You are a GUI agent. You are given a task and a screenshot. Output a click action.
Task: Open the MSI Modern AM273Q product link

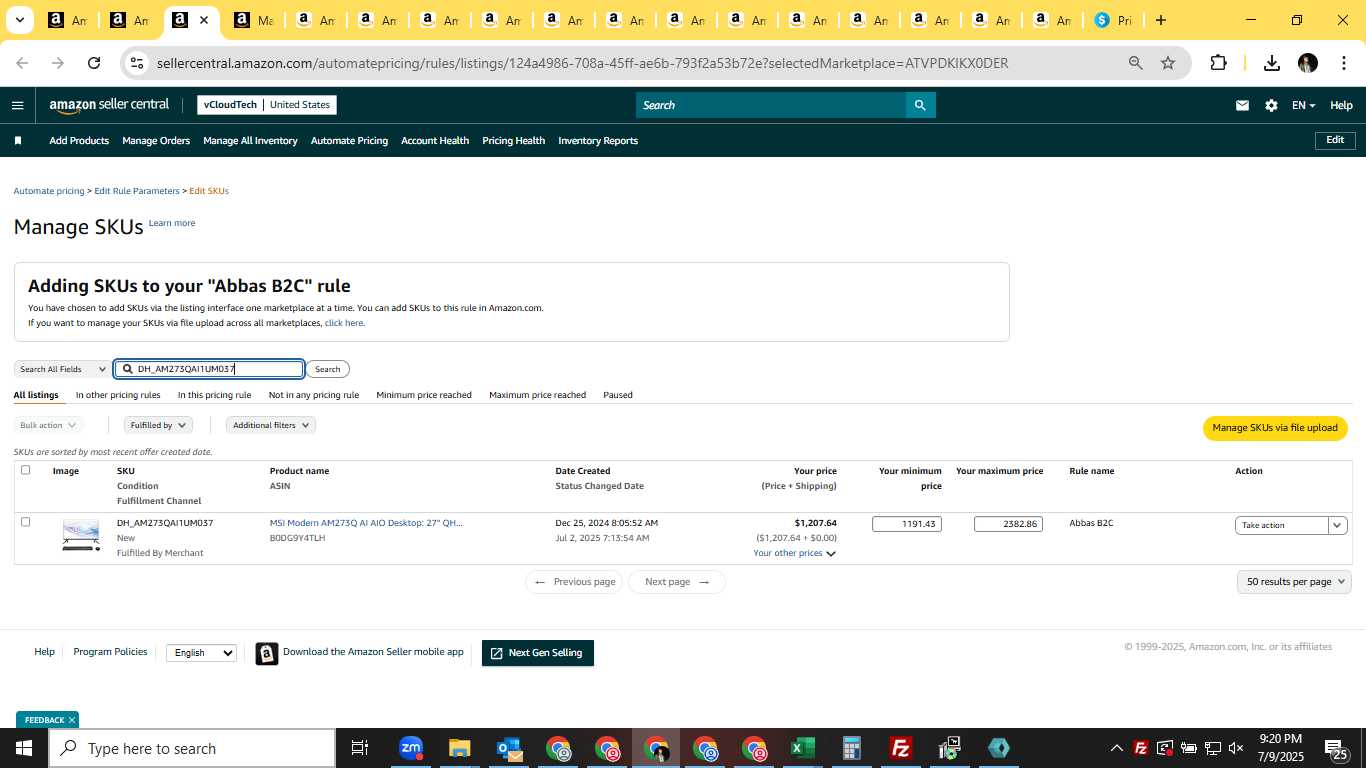366,523
